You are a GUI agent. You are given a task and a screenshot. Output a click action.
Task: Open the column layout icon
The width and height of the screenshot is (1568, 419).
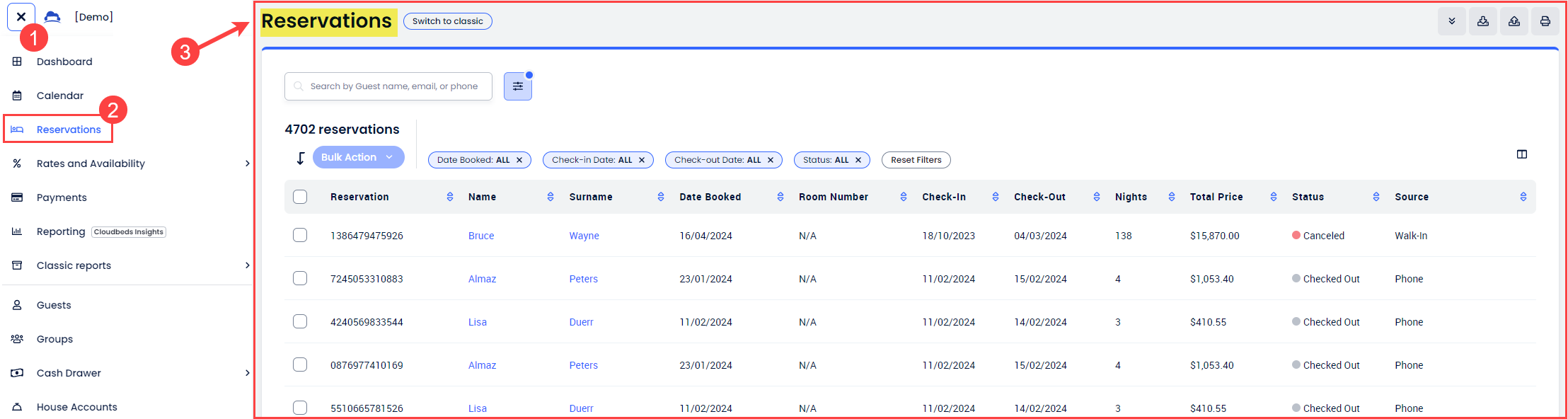click(1521, 154)
